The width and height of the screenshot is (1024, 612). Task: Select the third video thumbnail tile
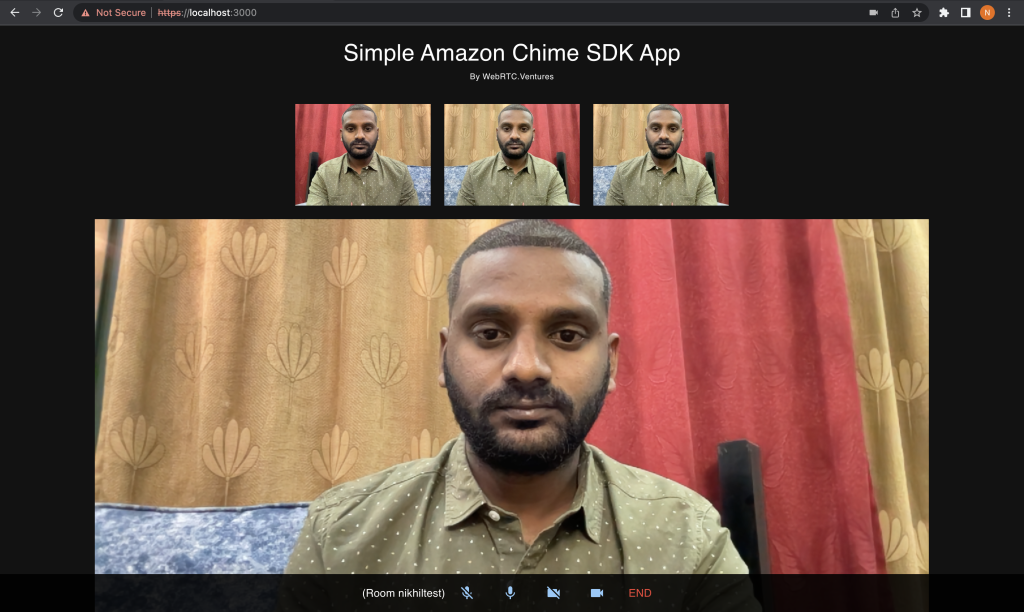click(x=661, y=155)
